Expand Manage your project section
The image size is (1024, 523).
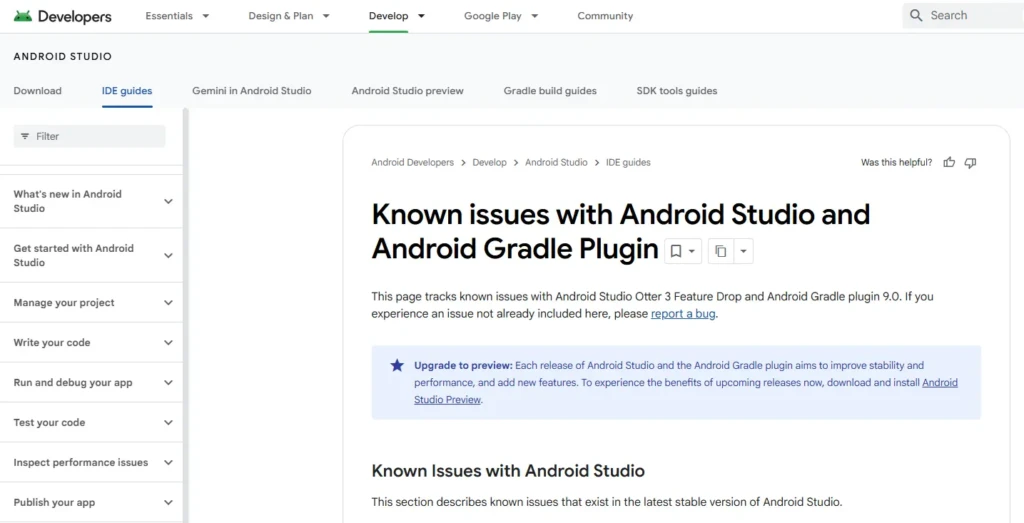click(93, 303)
